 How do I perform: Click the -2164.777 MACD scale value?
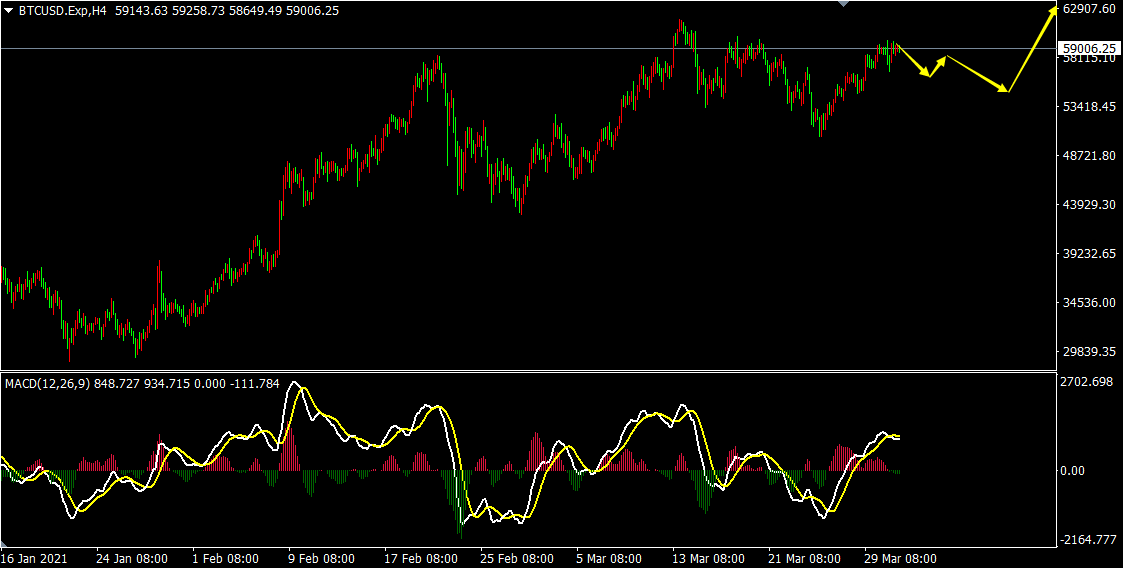[1089, 540]
